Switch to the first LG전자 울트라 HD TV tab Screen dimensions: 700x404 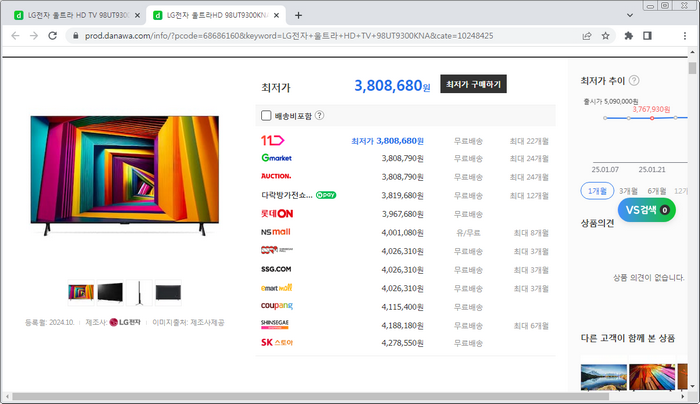click(77, 16)
